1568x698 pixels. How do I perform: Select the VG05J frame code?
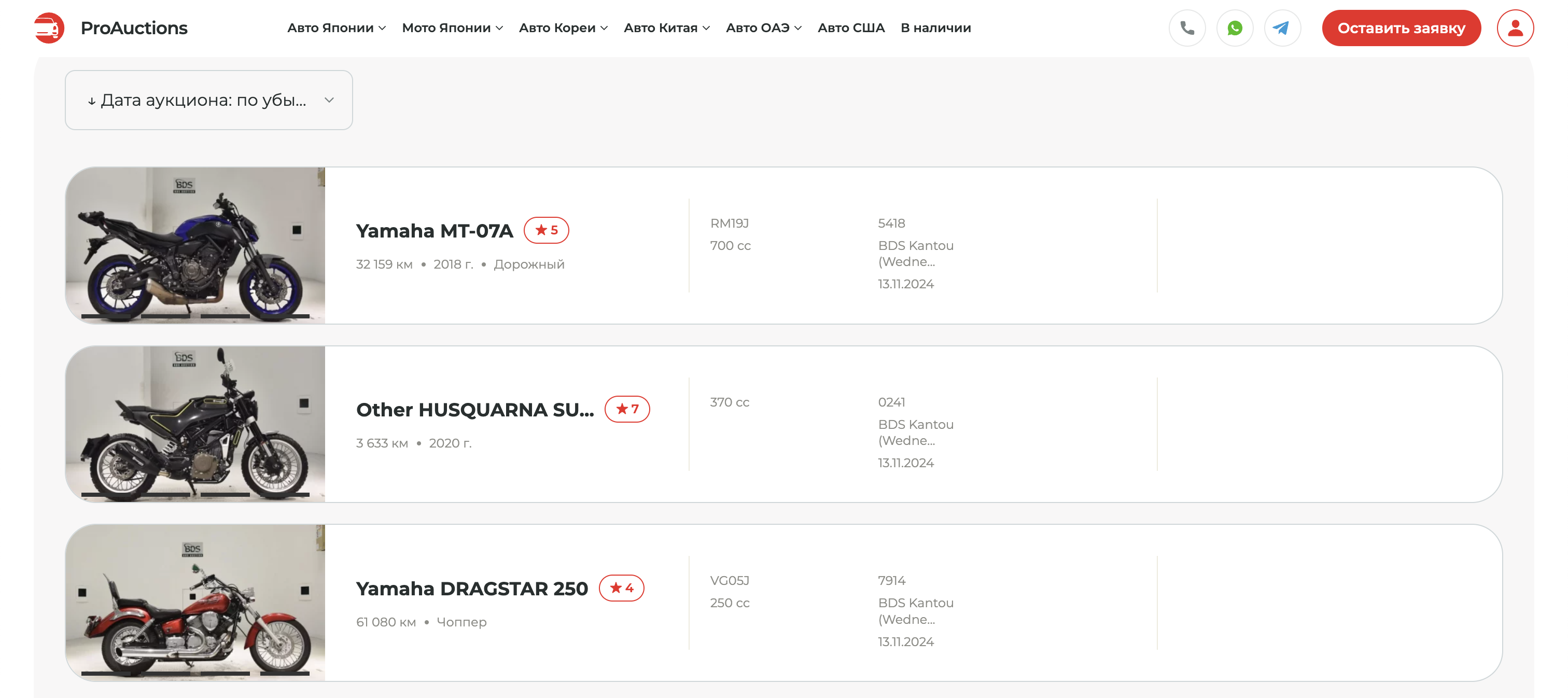click(729, 581)
